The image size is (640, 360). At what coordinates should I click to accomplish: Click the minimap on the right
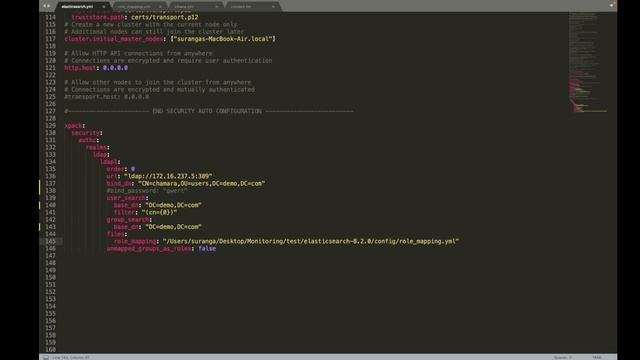(x=588, y=62)
